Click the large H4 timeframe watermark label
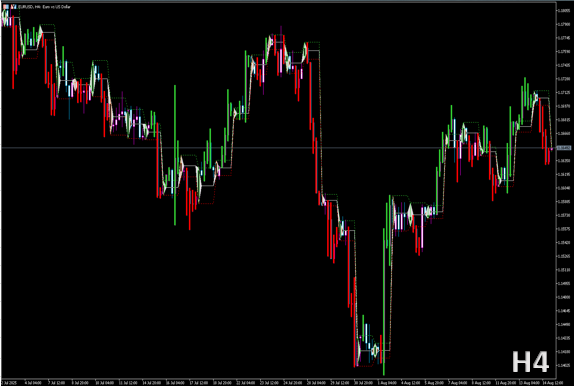Screen dimensions: 574x386 530,362
